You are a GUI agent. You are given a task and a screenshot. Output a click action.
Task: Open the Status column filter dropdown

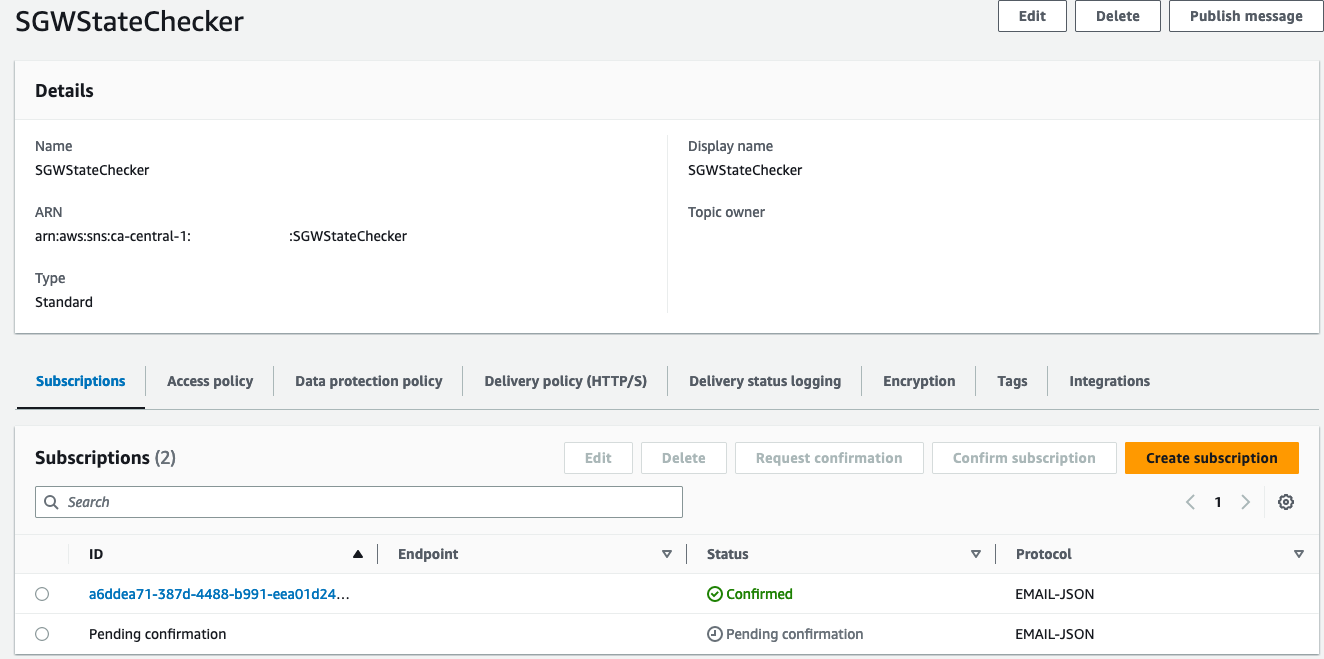pyautogui.click(x=976, y=553)
